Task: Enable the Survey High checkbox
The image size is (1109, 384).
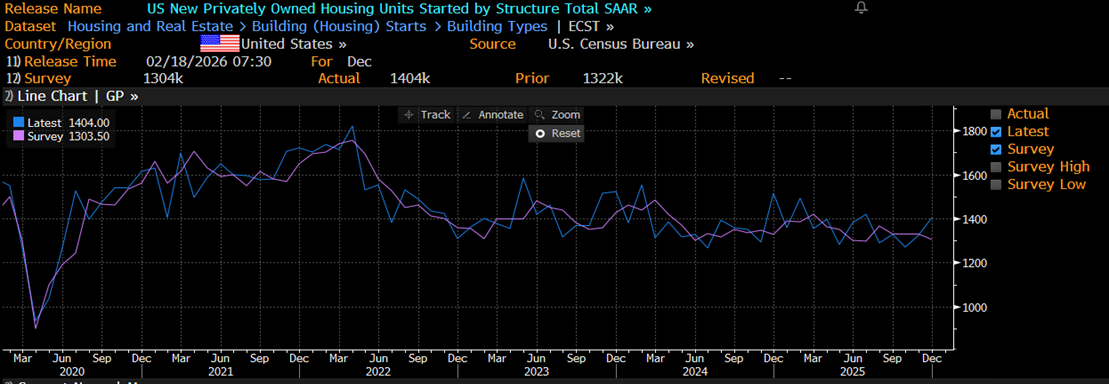Action: click(x=996, y=167)
